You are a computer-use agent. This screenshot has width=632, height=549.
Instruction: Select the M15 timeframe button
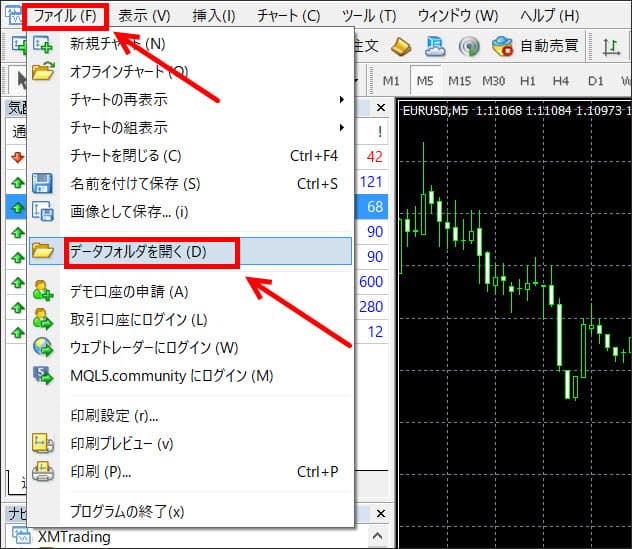coord(460,81)
